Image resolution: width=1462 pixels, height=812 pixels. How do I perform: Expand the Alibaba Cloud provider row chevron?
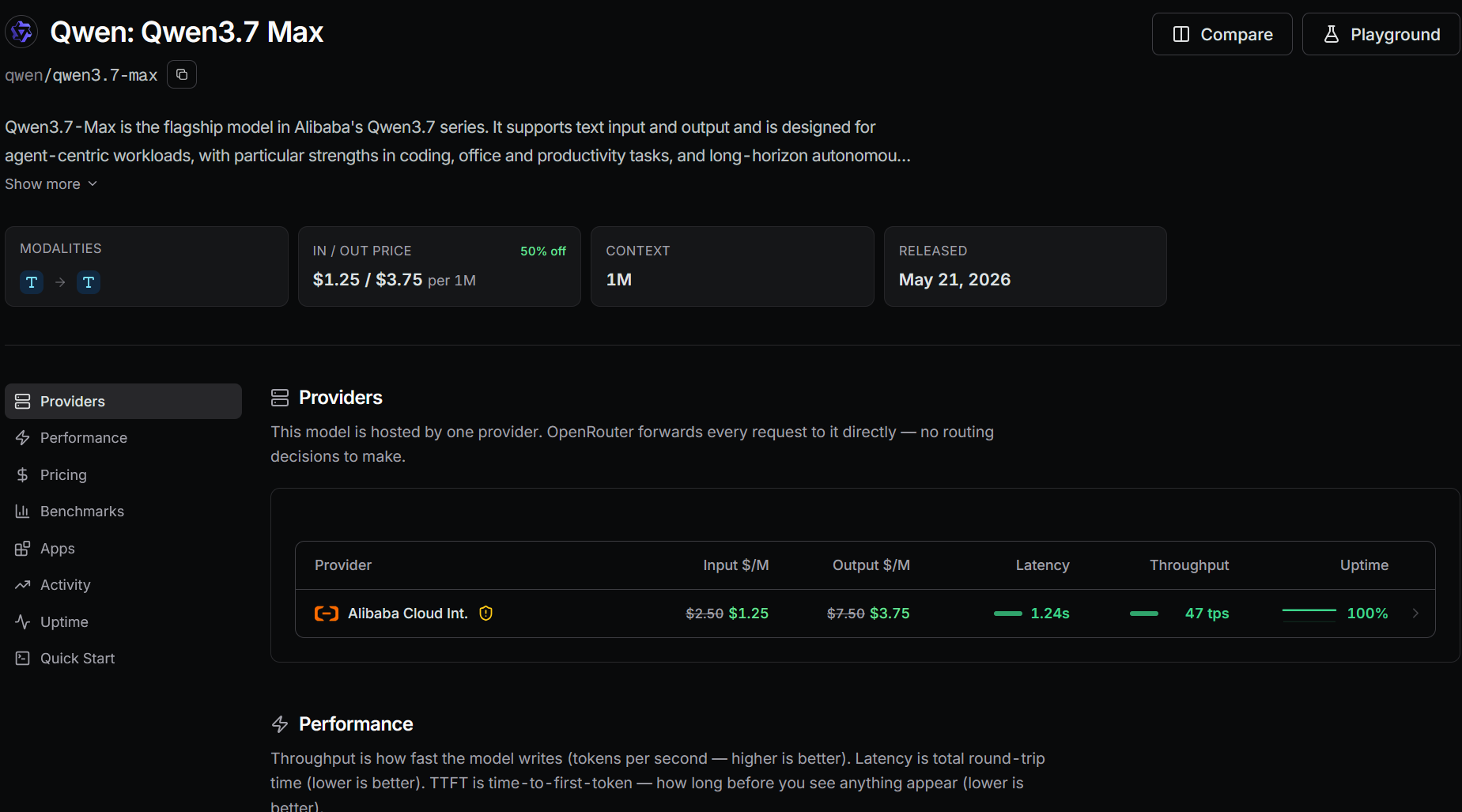1415,613
